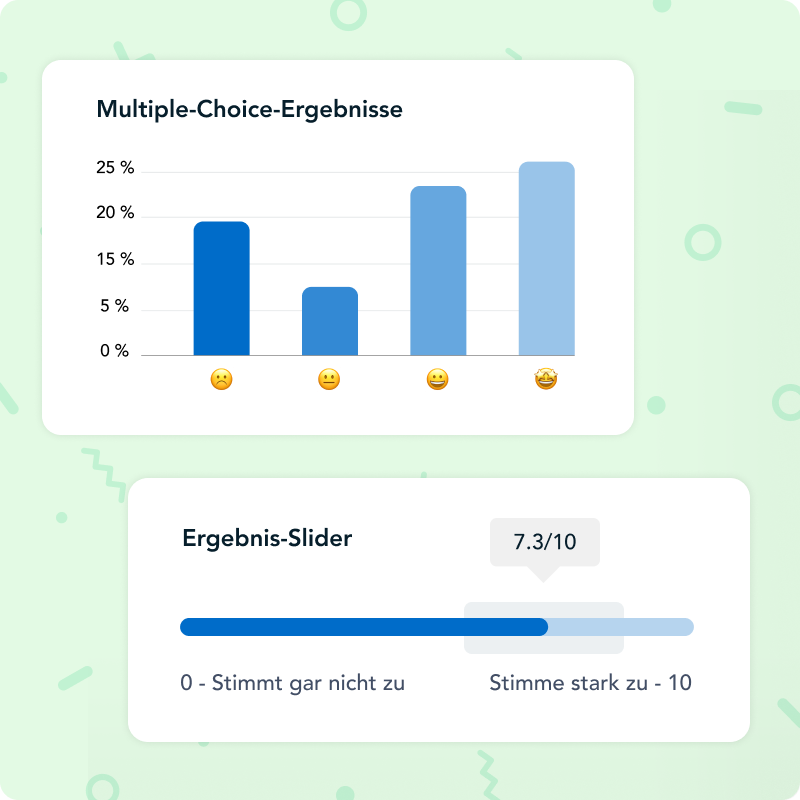Viewport: 800px width, 800px height.
Task: Click the sad face emoji
Action: 221,380
